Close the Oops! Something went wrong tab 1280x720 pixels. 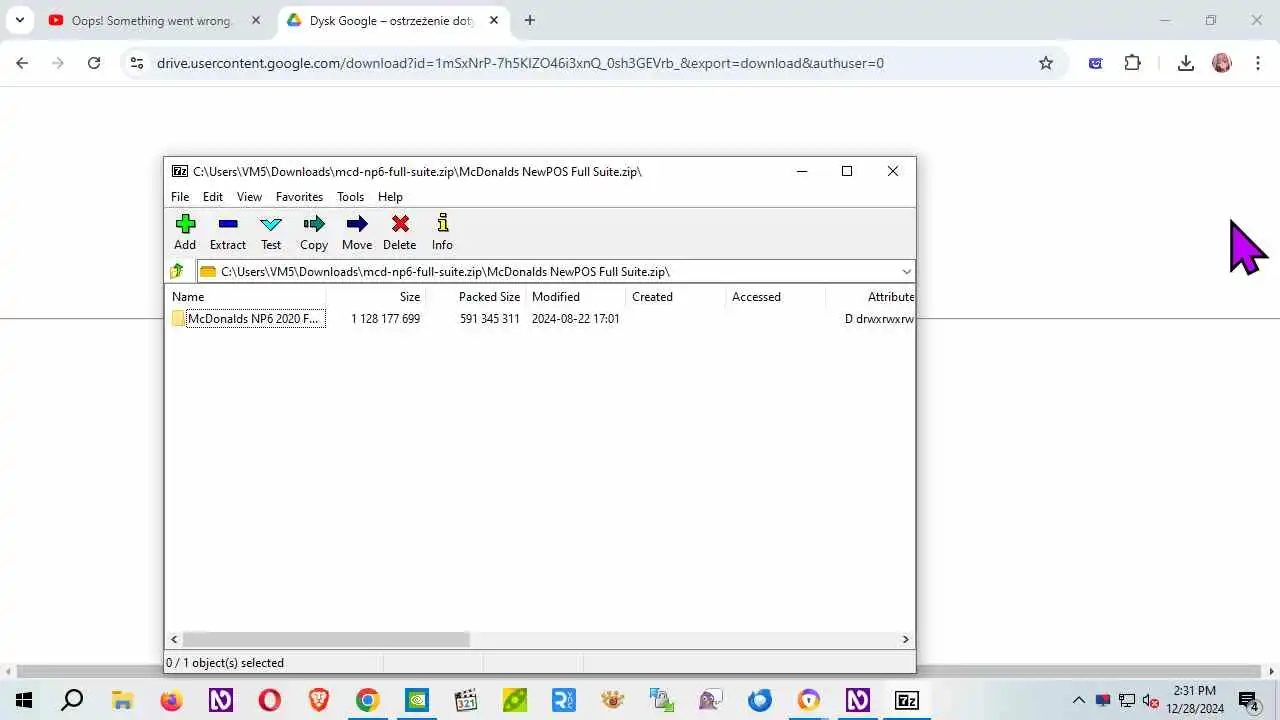(x=256, y=20)
